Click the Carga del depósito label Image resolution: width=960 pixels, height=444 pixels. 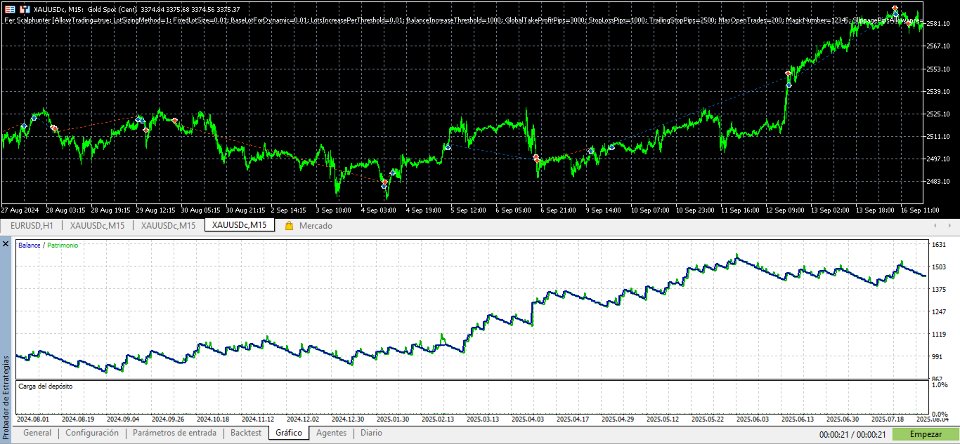click(x=45, y=387)
